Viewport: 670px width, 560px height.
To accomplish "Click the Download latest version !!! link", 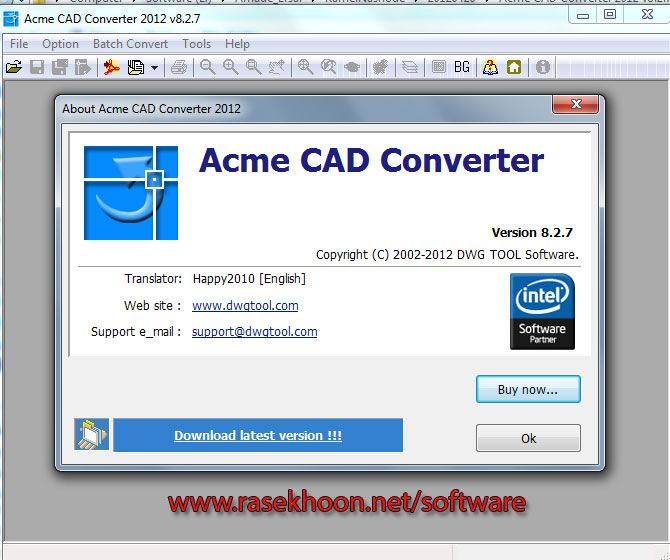I will click(258, 435).
